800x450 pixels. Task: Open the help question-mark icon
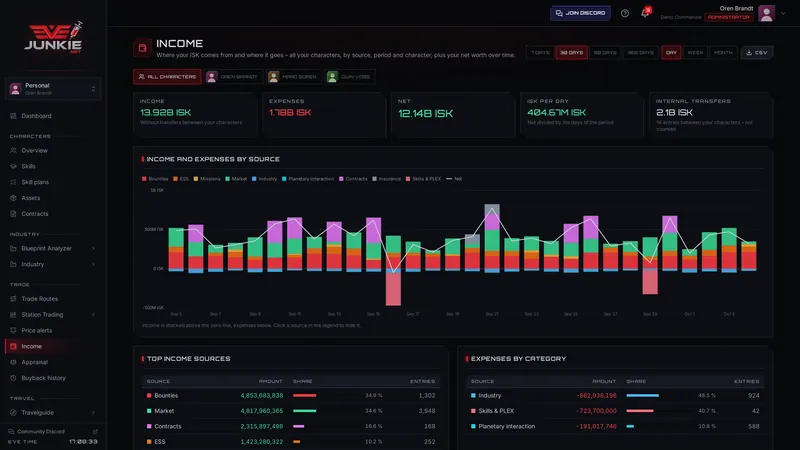624,13
